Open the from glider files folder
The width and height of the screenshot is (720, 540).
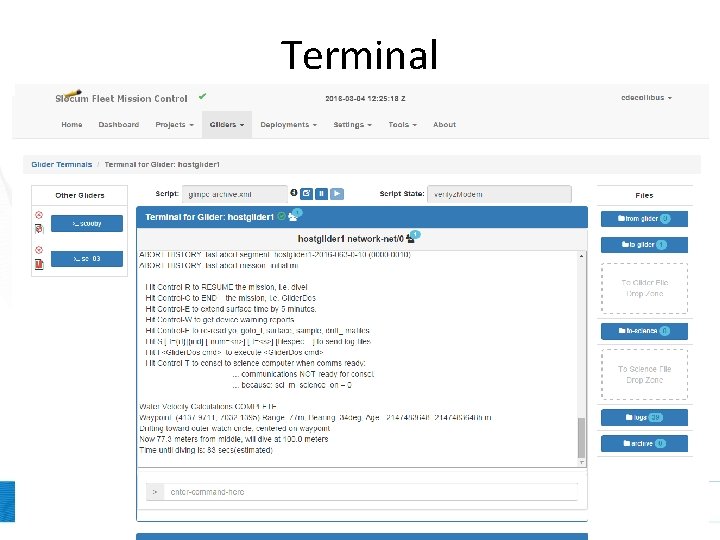(x=644, y=219)
